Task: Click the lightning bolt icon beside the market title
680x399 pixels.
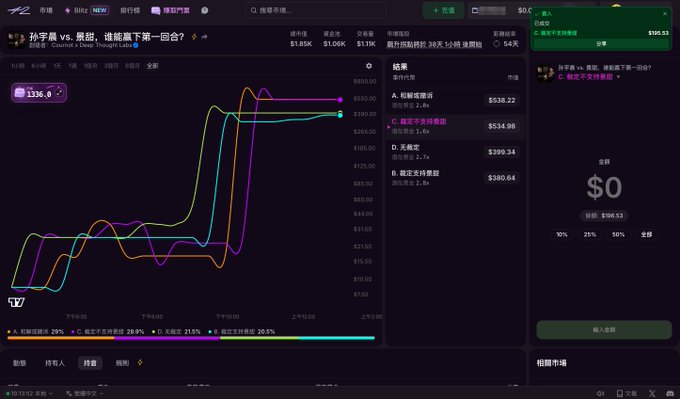Action: tap(194, 37)
